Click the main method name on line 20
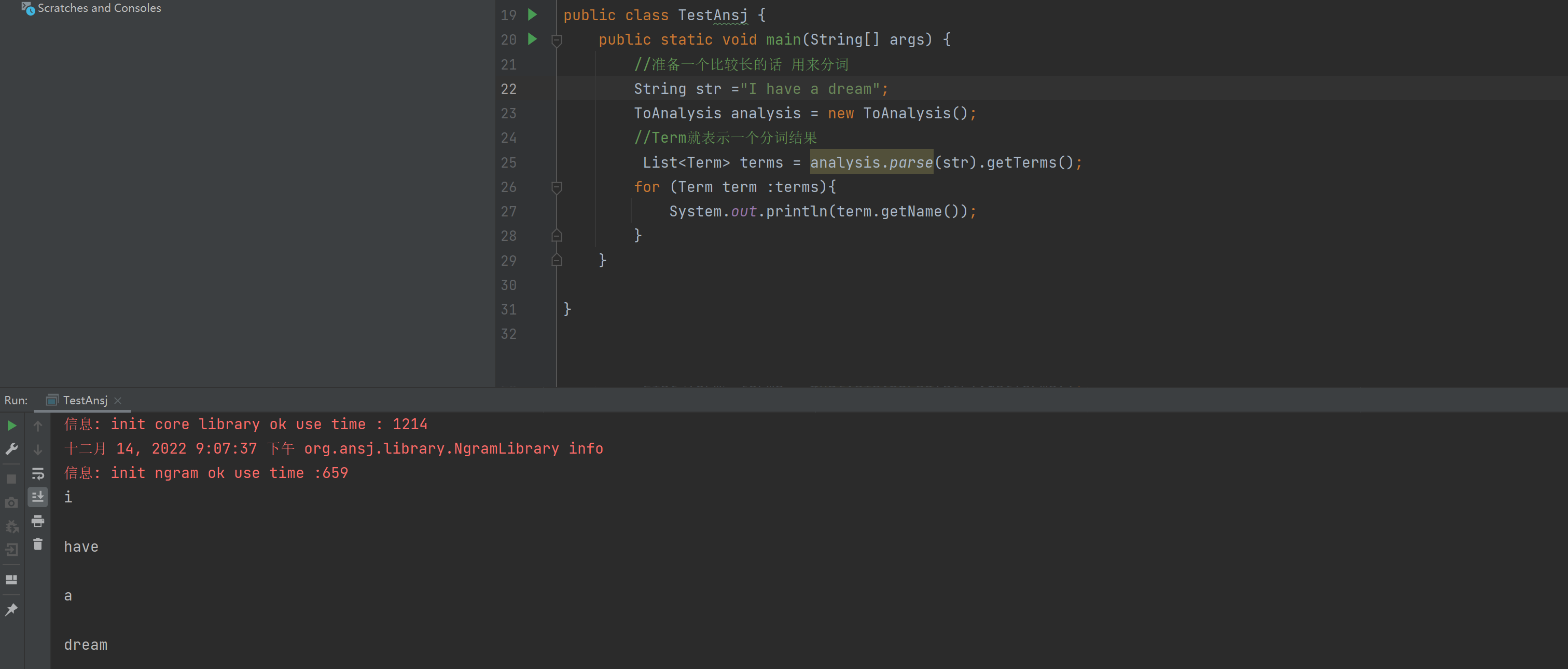 pyautogui.click(x=783, y=39)
